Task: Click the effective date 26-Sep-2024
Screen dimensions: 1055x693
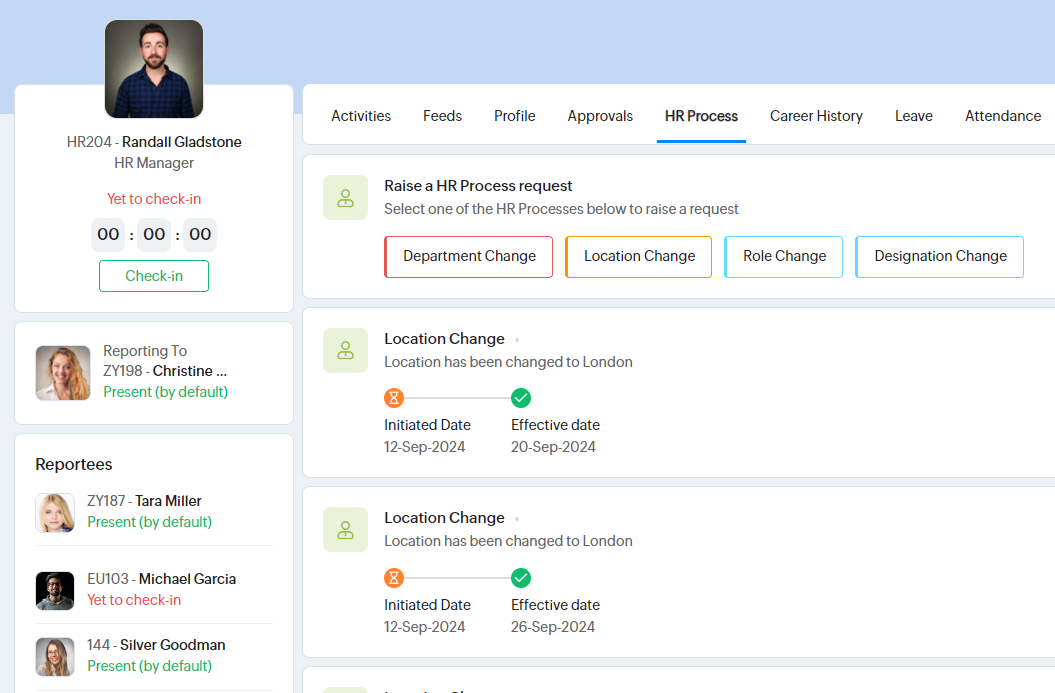Action: coord(553,626)
